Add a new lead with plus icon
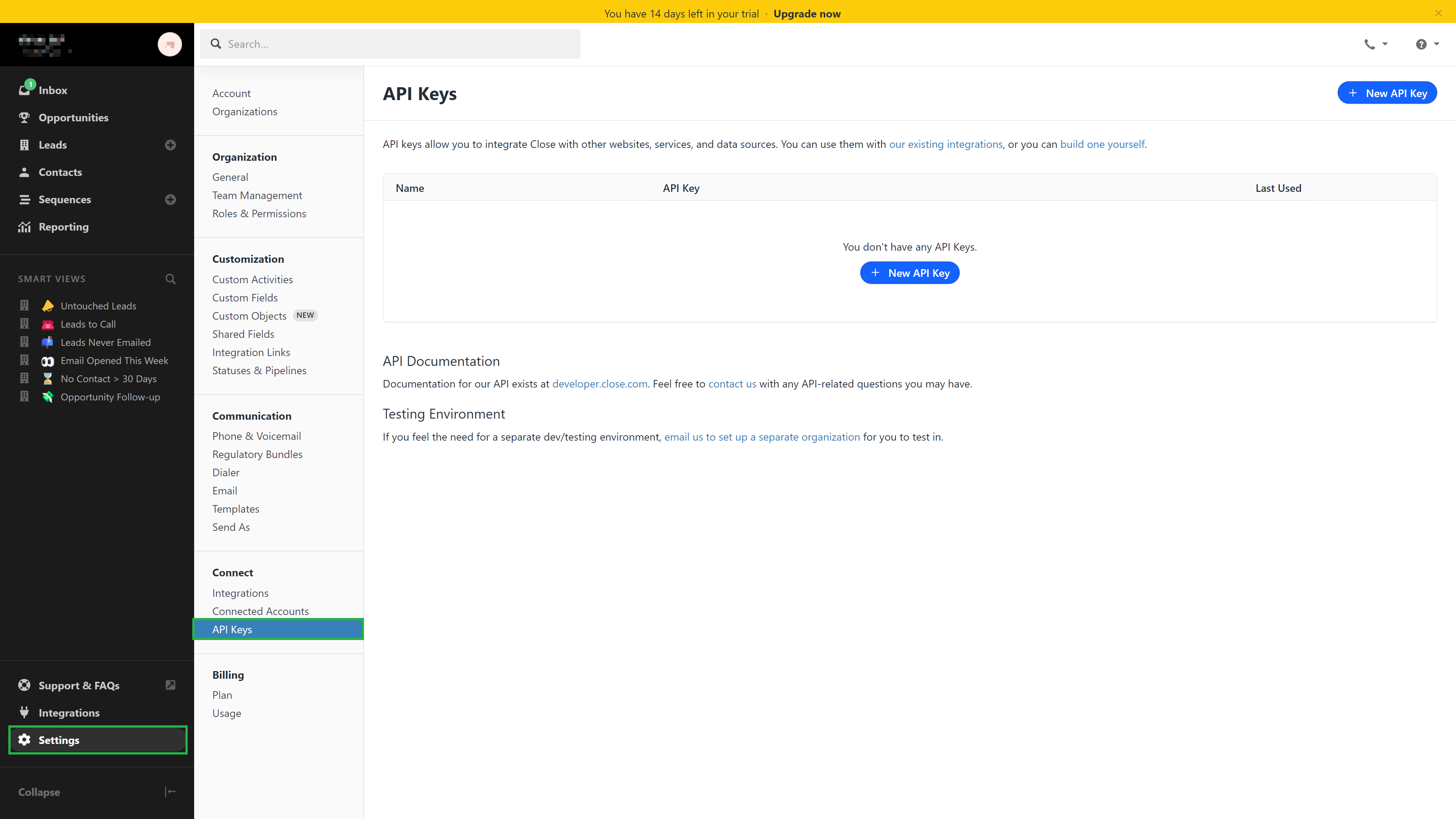This screenshot has height=819, width=1456. [170, 145]
